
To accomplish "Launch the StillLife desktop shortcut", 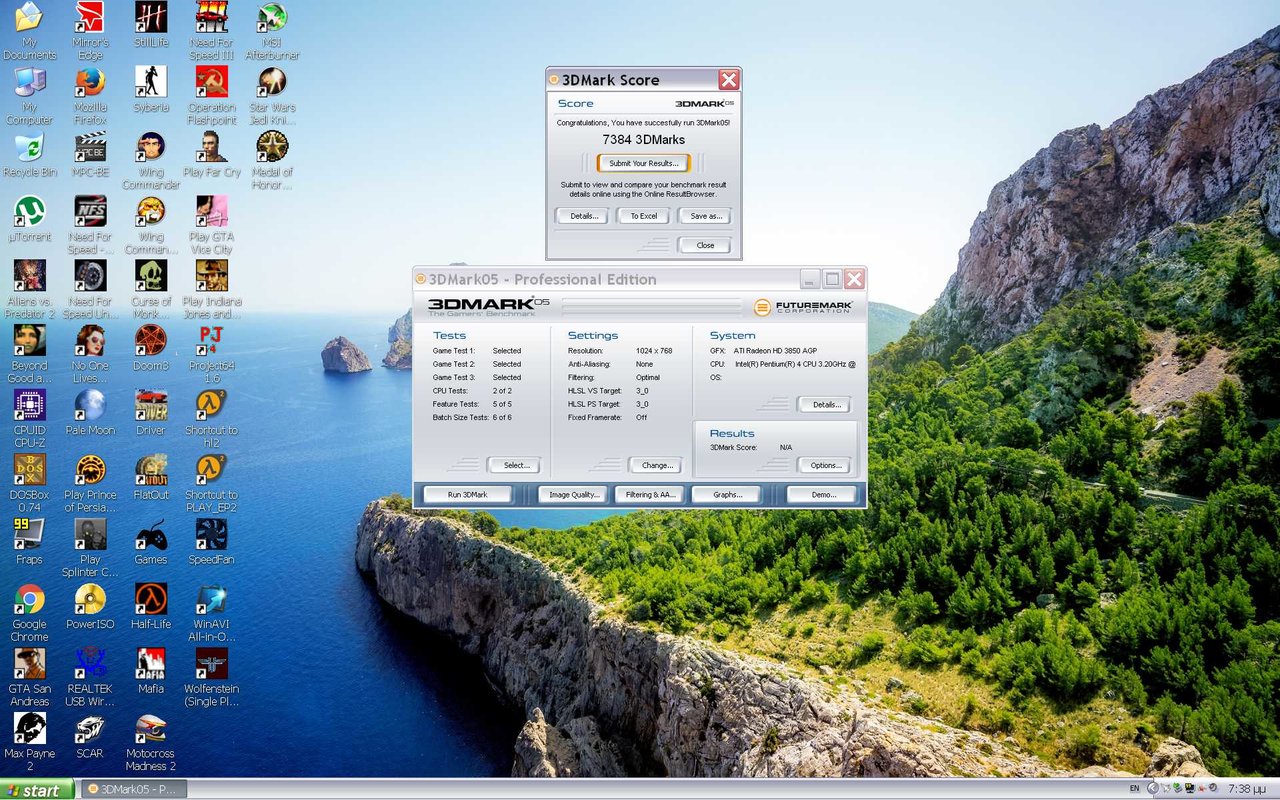I will pos(151,25).
